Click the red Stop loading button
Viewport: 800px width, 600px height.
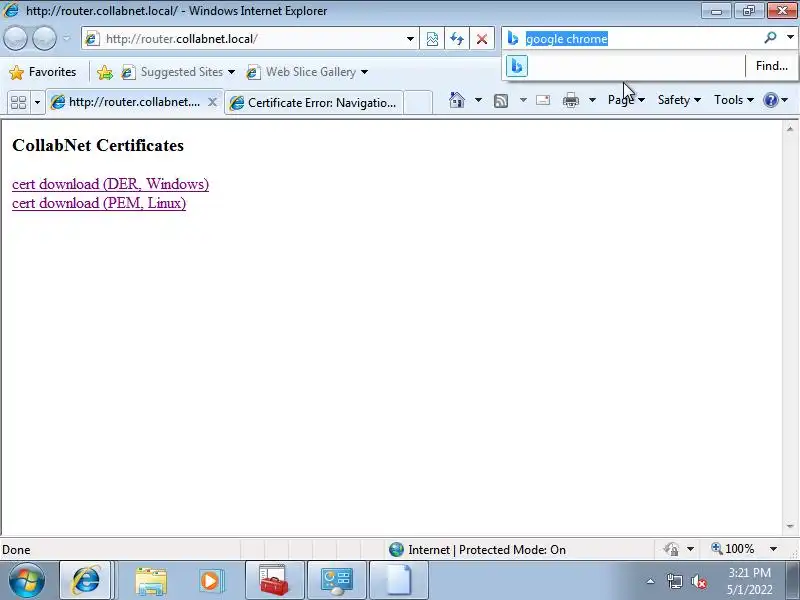click(482, 39)
